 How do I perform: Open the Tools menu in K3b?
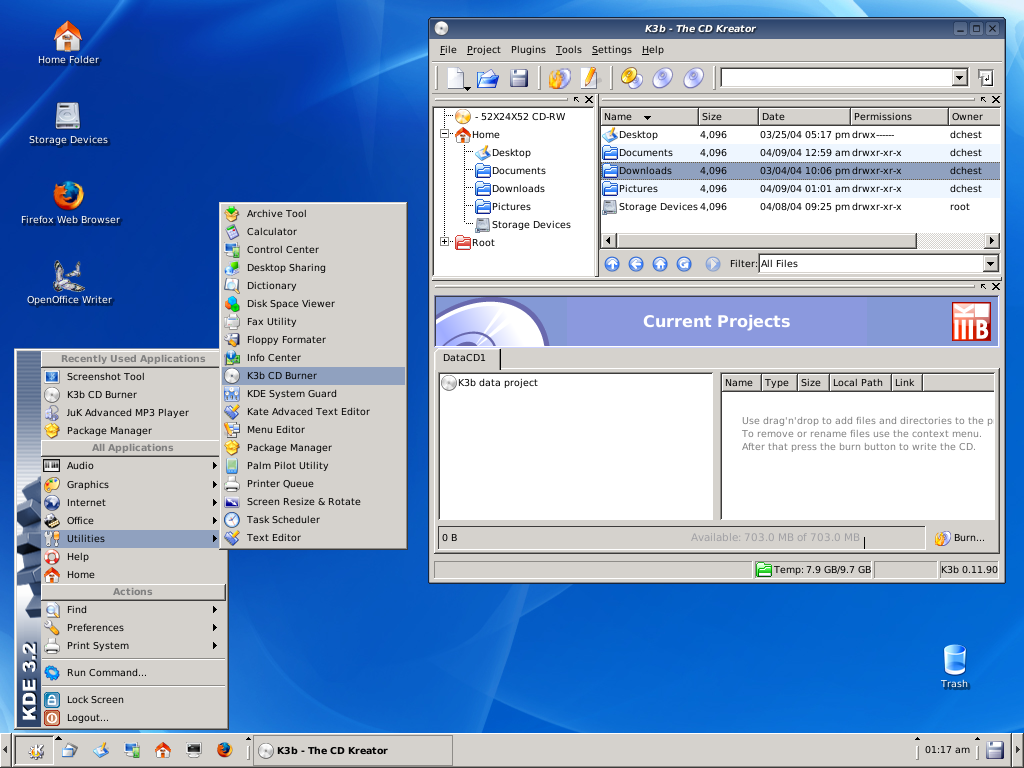568,50
